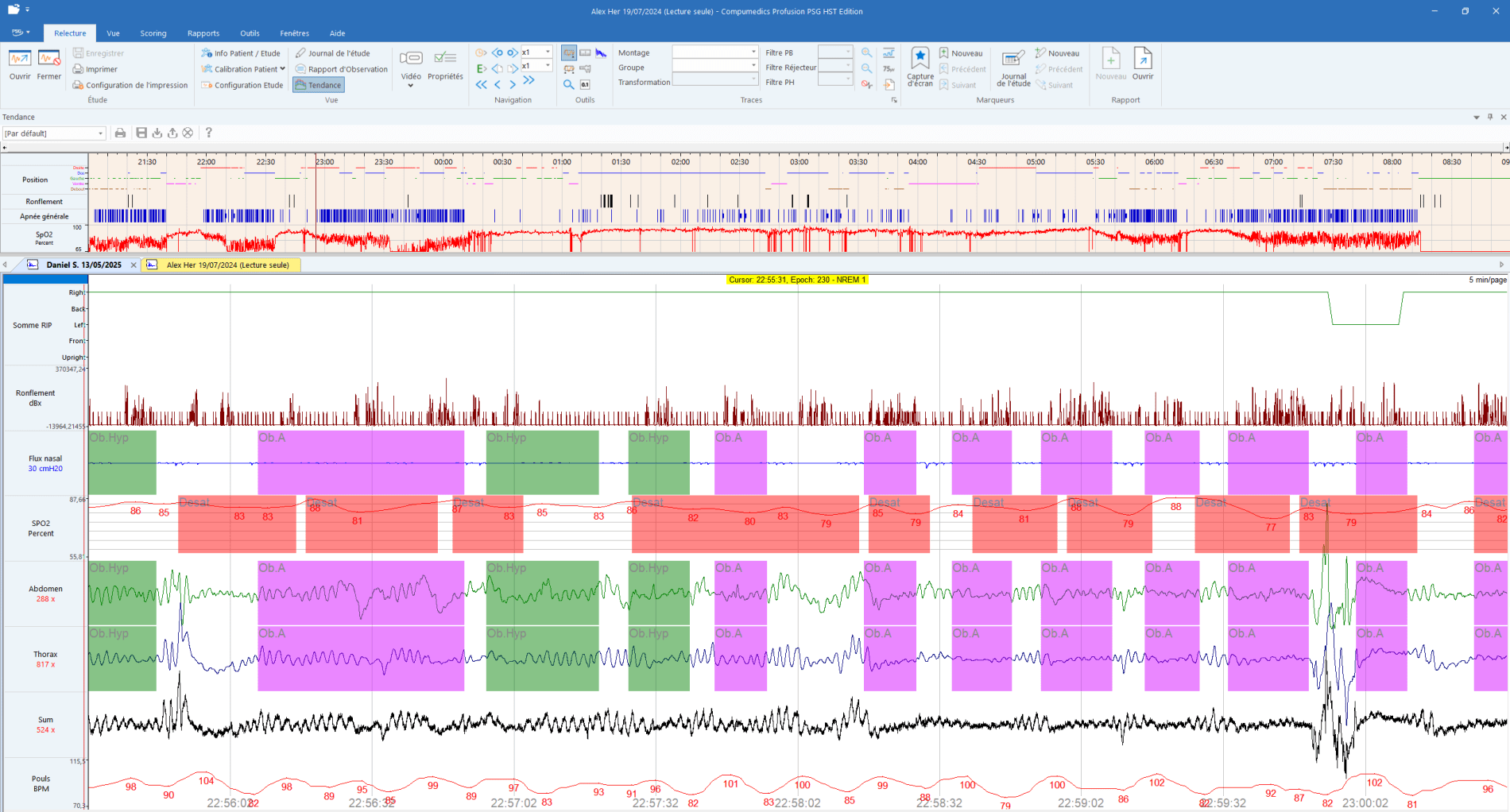Image resolution: width=1510 pixels, height=812 pixels.
Task: Click the zoom-out magnifier in Traces group
Action: click(x=866, y=68)
